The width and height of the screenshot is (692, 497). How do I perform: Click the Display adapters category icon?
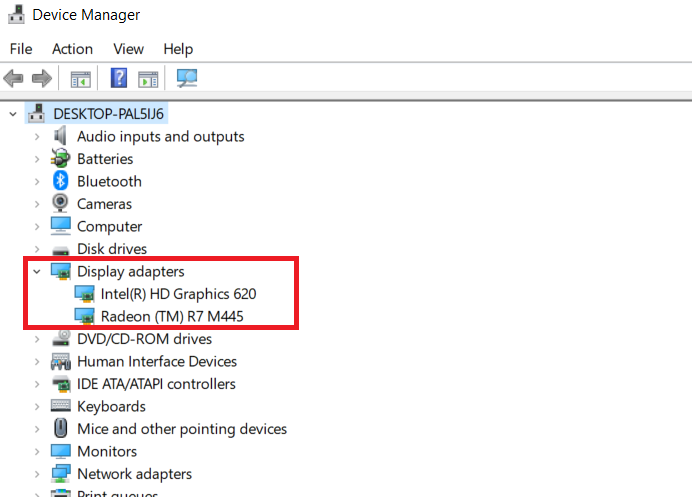pyautogui.click(x=61, y=271)
